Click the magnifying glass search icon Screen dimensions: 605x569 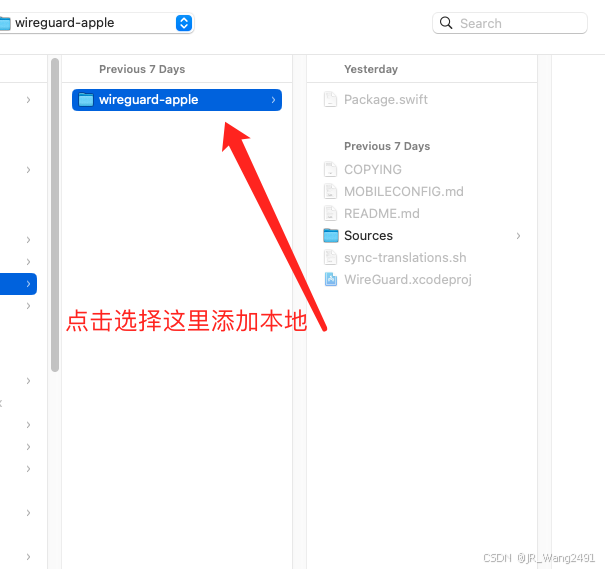[x=446, y=23]
